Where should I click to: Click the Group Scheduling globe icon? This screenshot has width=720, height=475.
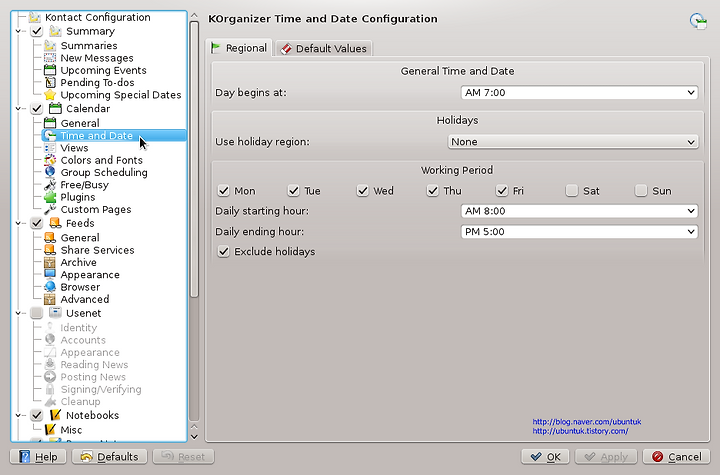coord(50,172)
